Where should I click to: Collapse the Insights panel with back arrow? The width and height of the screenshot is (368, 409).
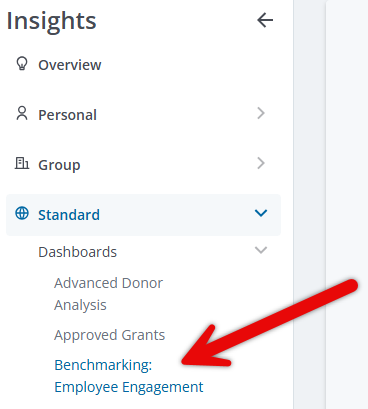pyautogui.click(x=265, y=21)
